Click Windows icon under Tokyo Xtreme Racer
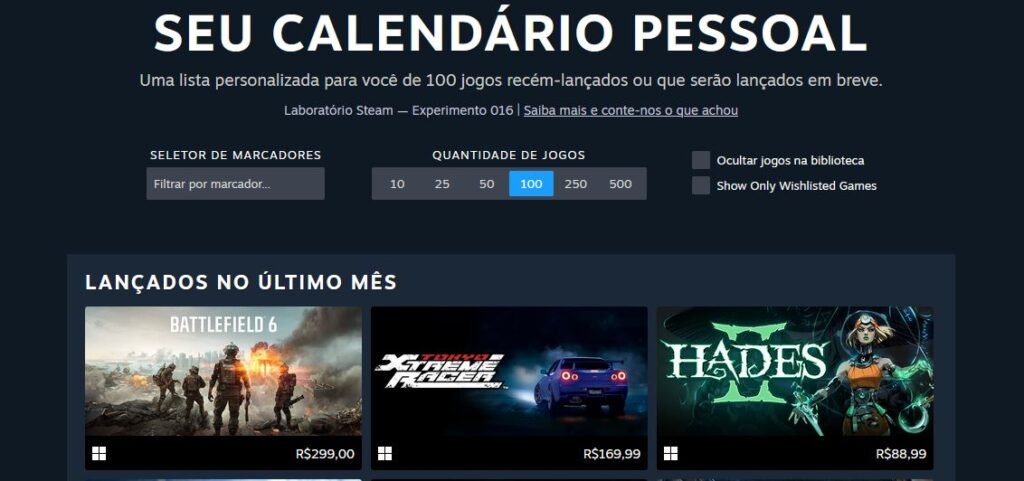 coord(385,454)
